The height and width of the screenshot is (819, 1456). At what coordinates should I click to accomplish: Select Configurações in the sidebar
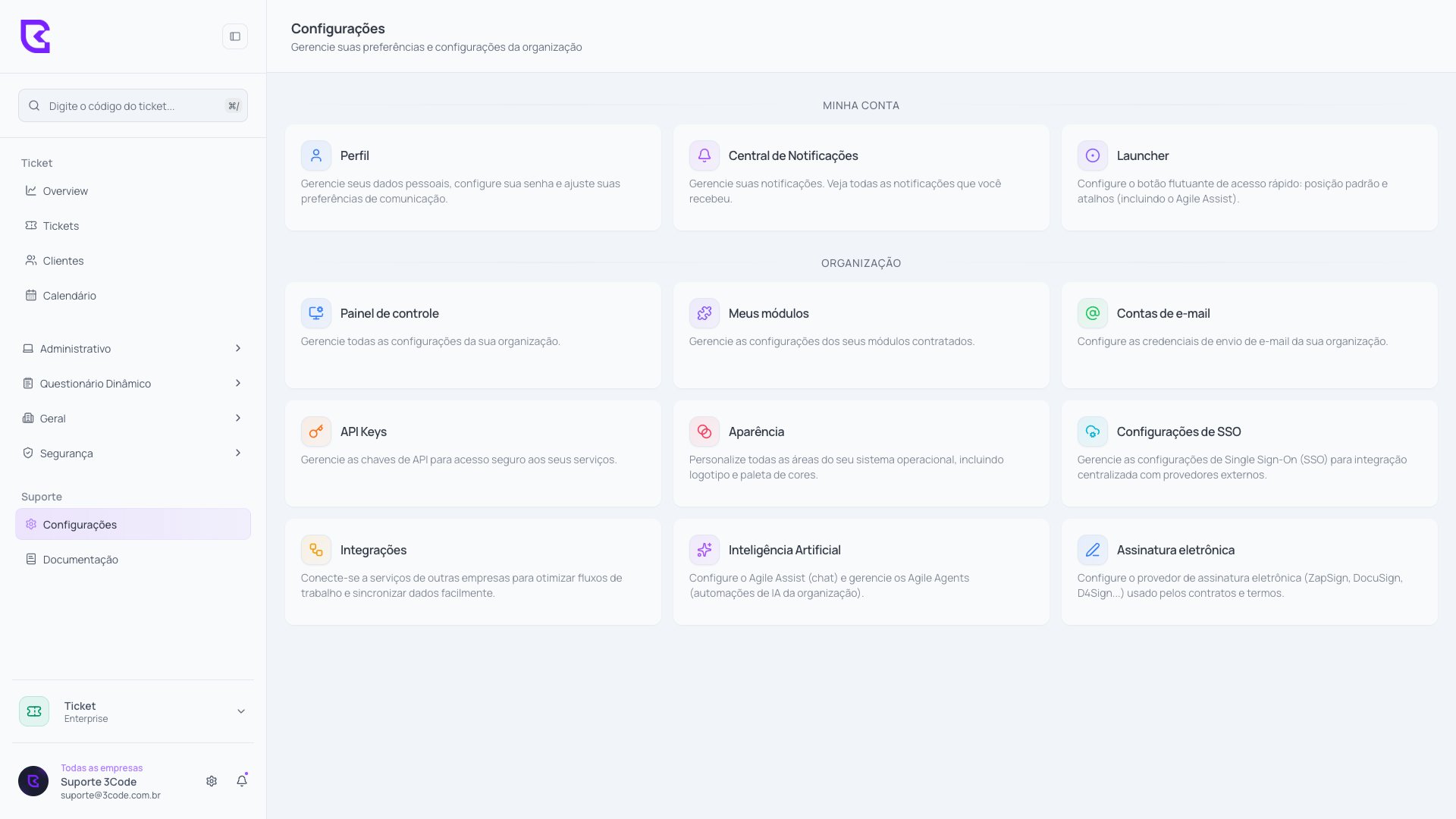coord(133,525)
